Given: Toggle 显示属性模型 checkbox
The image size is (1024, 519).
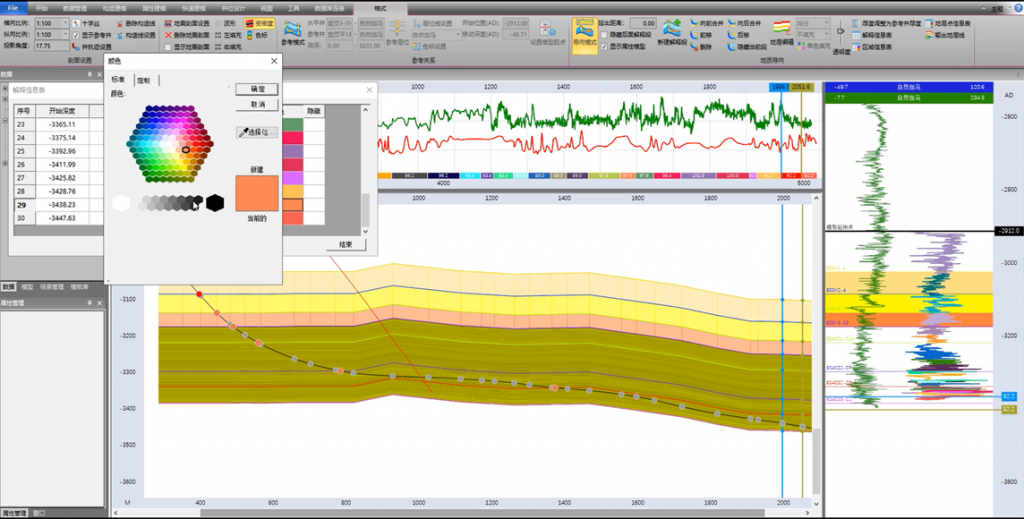Looking at the screenshot, I should (604, 47).
